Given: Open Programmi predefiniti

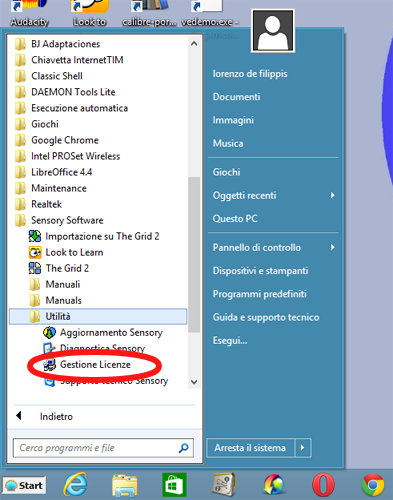Looking at the screenshot, I should tap(260, 294).
